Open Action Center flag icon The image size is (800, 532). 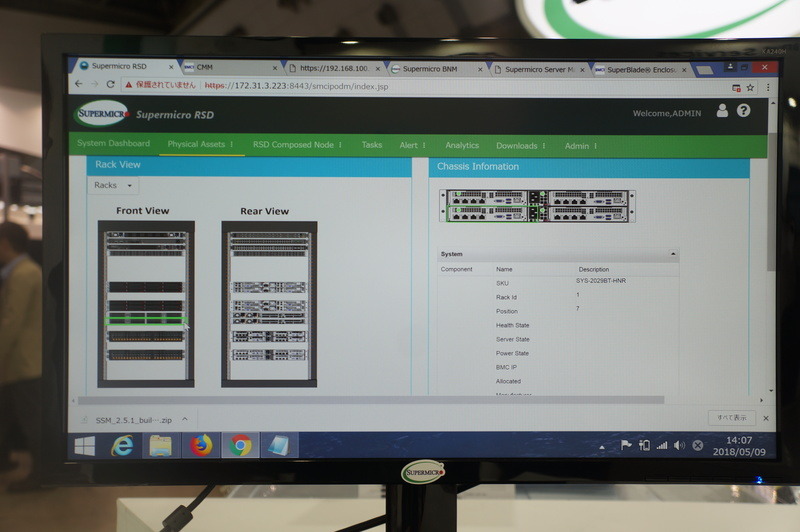click(626, 445)
